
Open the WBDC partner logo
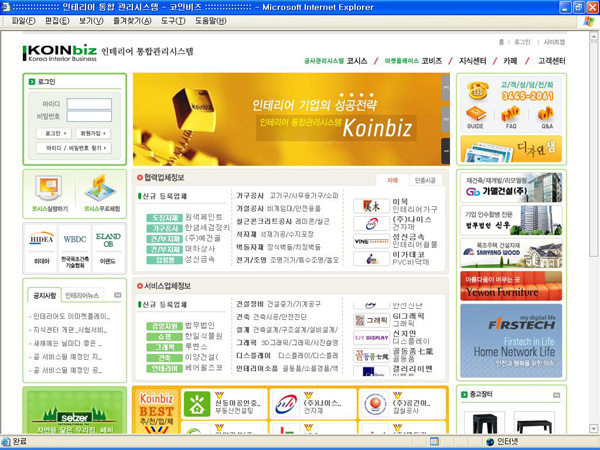tap(75, 239)
